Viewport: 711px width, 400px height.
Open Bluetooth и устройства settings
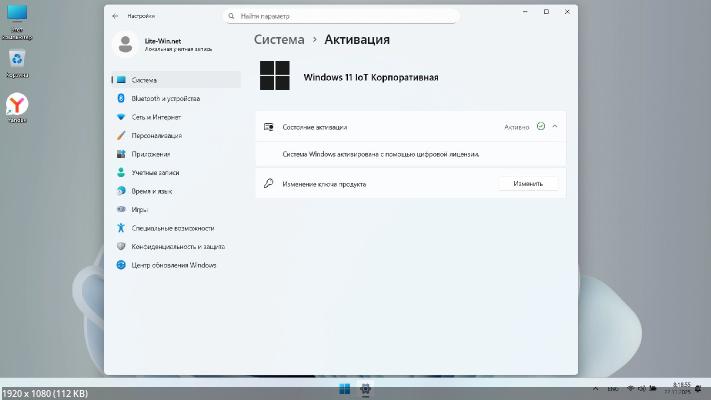click(x=165, y=99)
